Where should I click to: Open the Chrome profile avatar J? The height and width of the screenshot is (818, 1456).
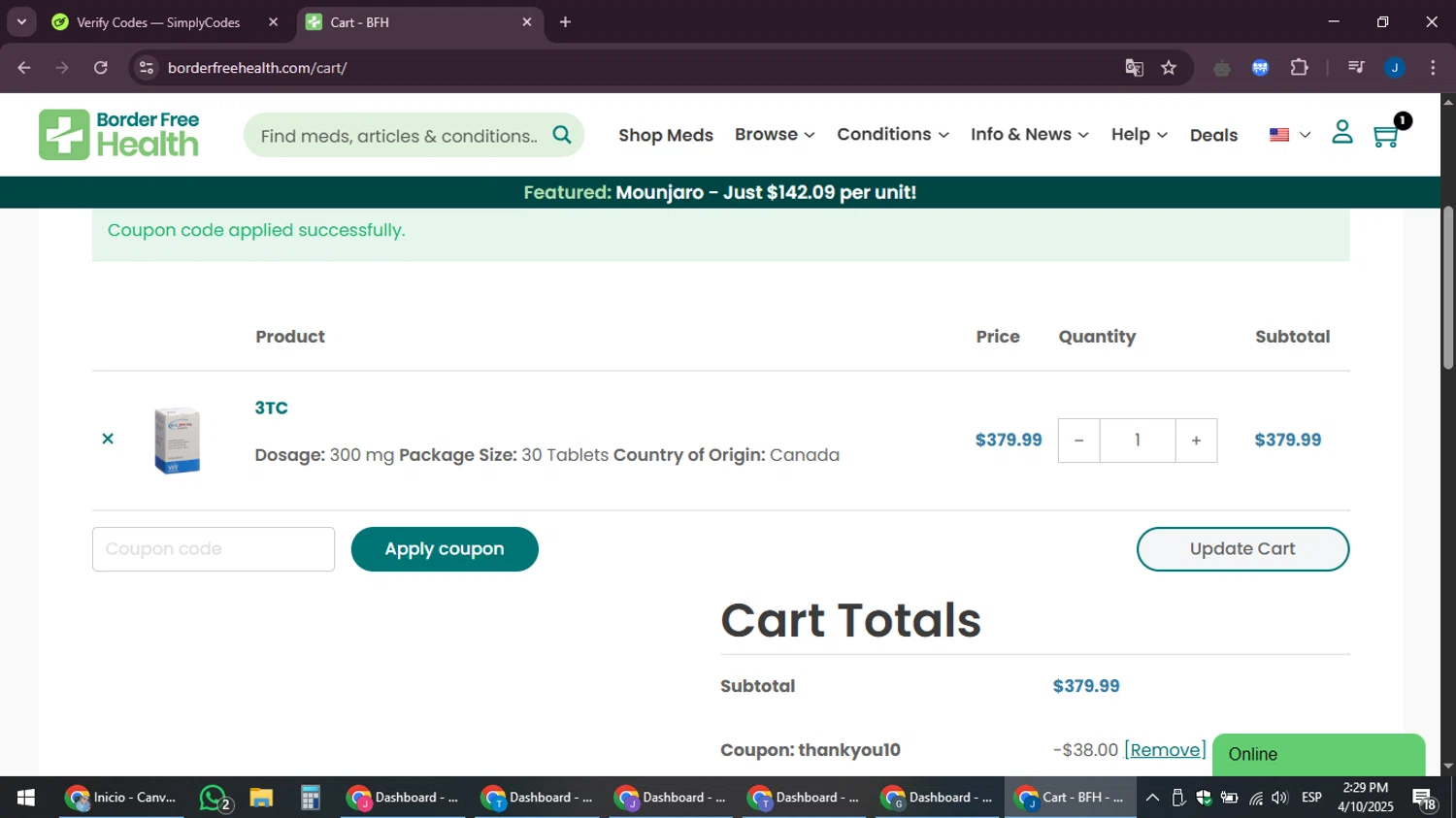(x=1395, y=68)
